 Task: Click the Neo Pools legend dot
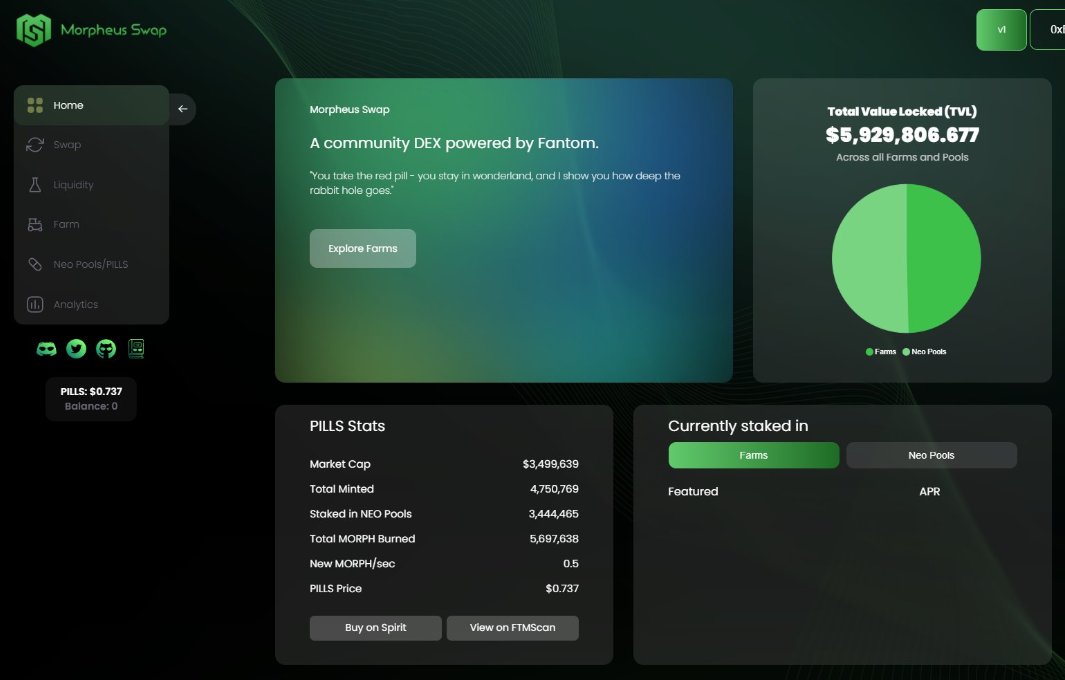[x=906, y=352]
